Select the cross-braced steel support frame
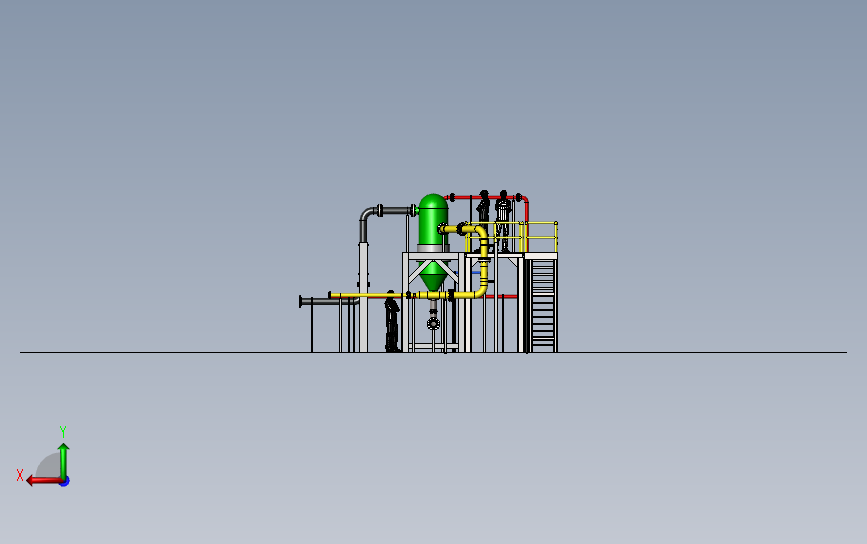The width and height of the screenshot is (867, 544). [x=433, y=302]
